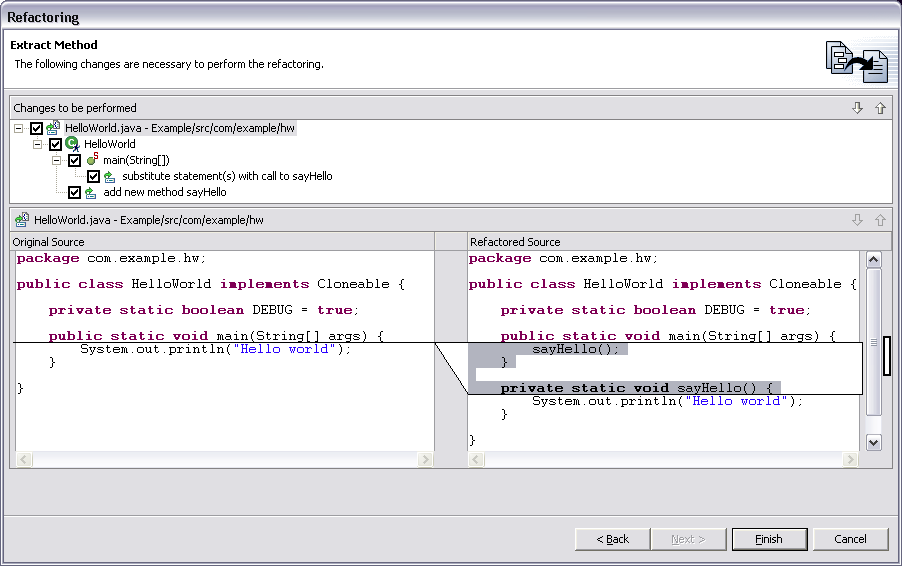Collapse the main(String[]) tree node
The width and height of the screenshot is (902, 566).
tap(57, 160)
